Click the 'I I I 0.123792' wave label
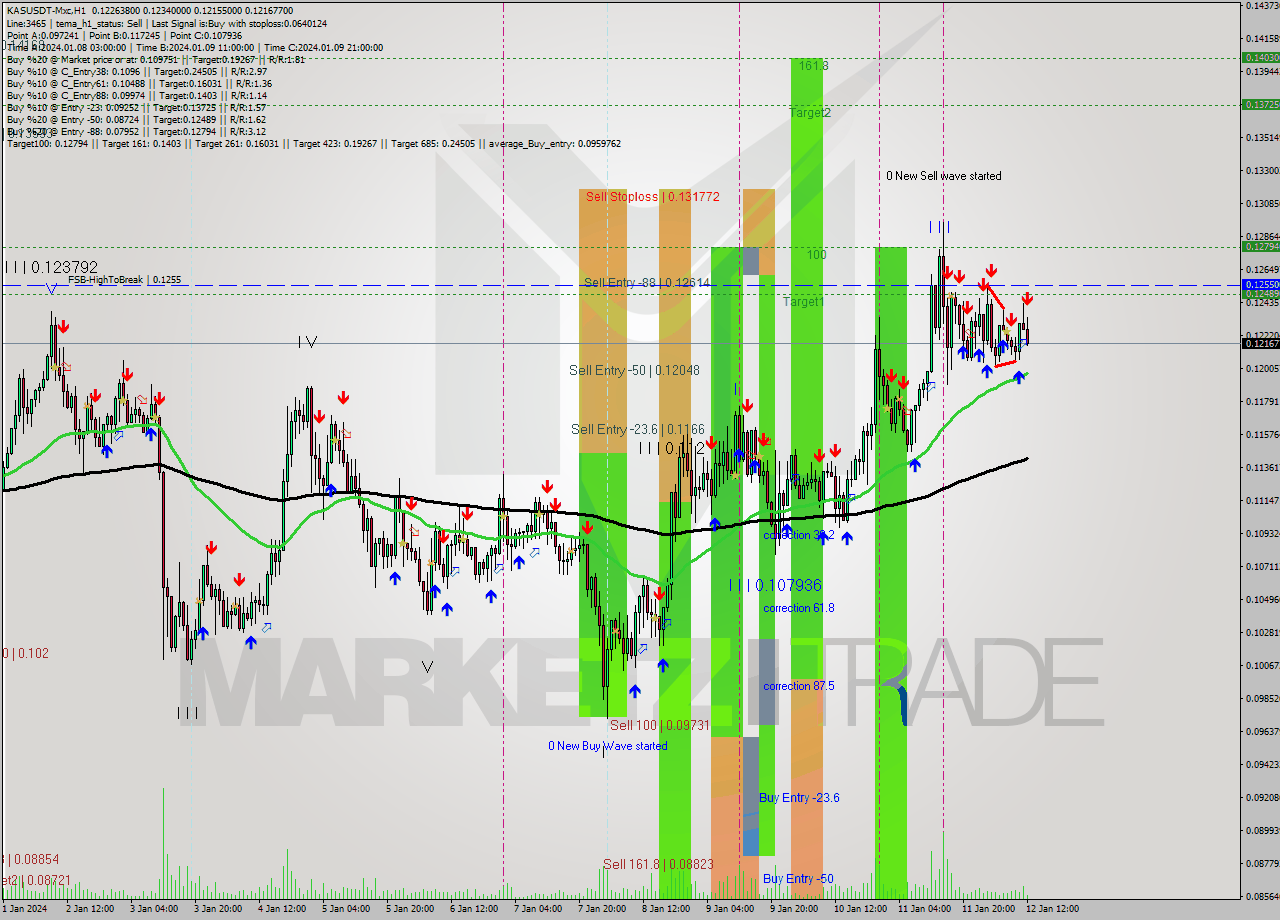Viewport: 1280px width, 920px height. (51, 267)
